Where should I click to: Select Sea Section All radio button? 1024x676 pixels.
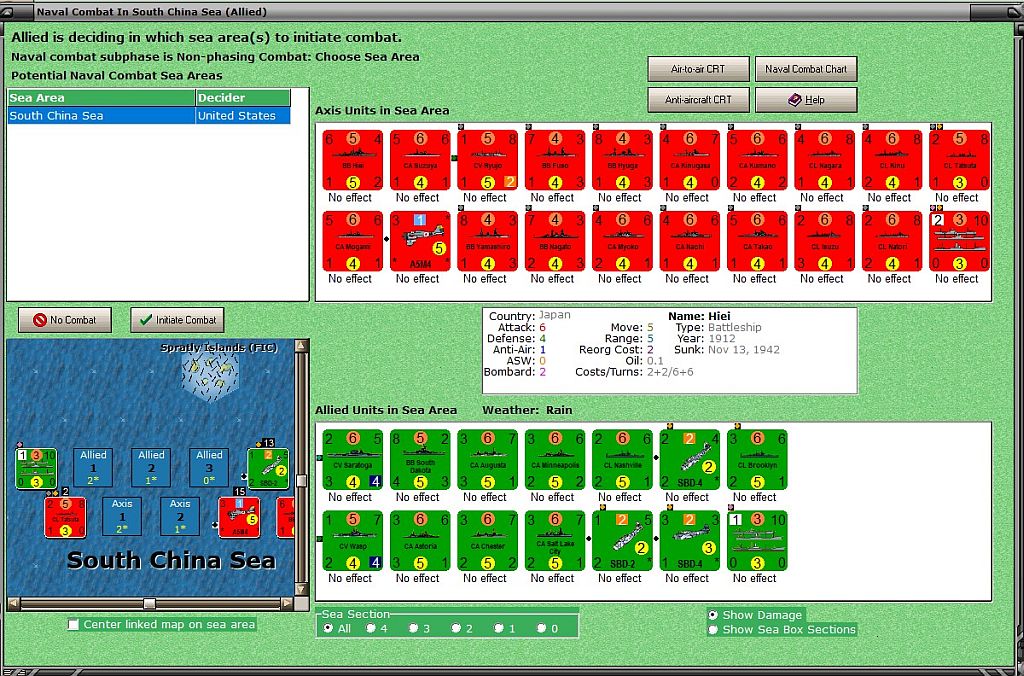click(328, 628)
